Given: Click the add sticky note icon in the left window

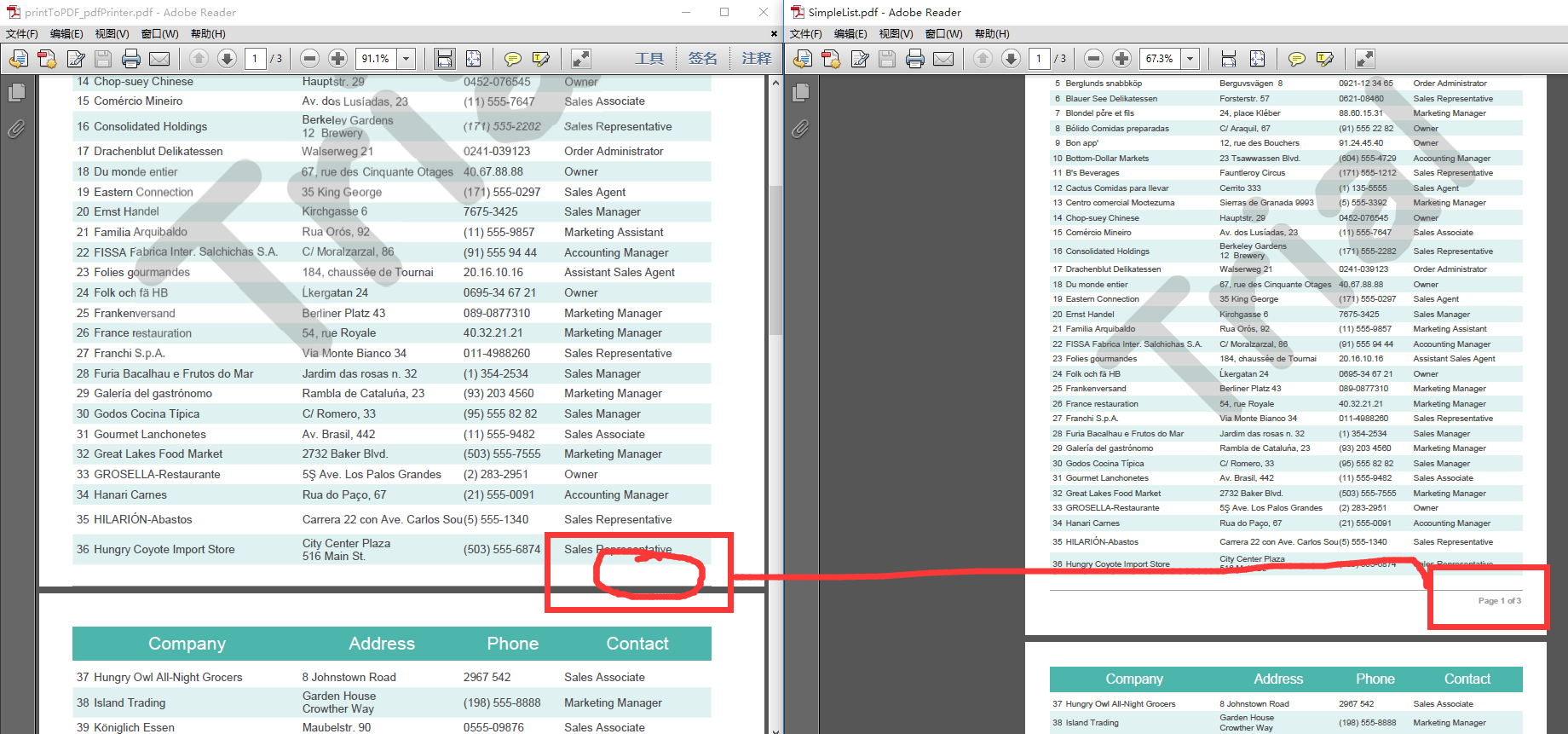Looking at the screenshot, I should (512, 59).
